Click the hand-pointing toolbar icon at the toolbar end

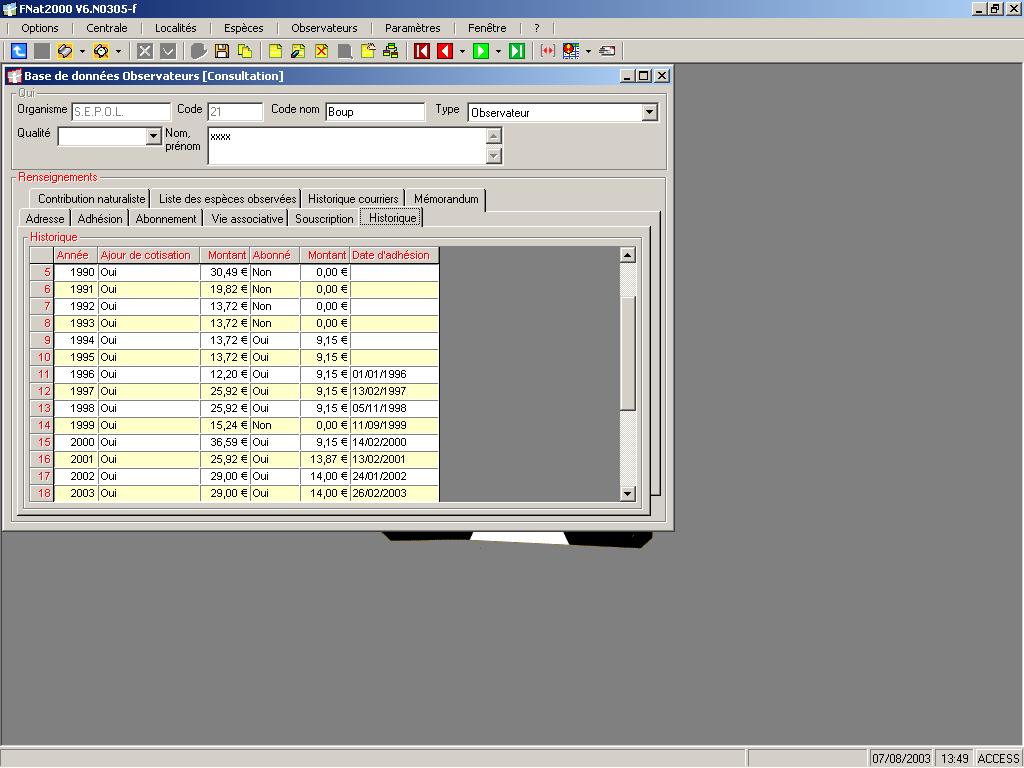[607, 51]
